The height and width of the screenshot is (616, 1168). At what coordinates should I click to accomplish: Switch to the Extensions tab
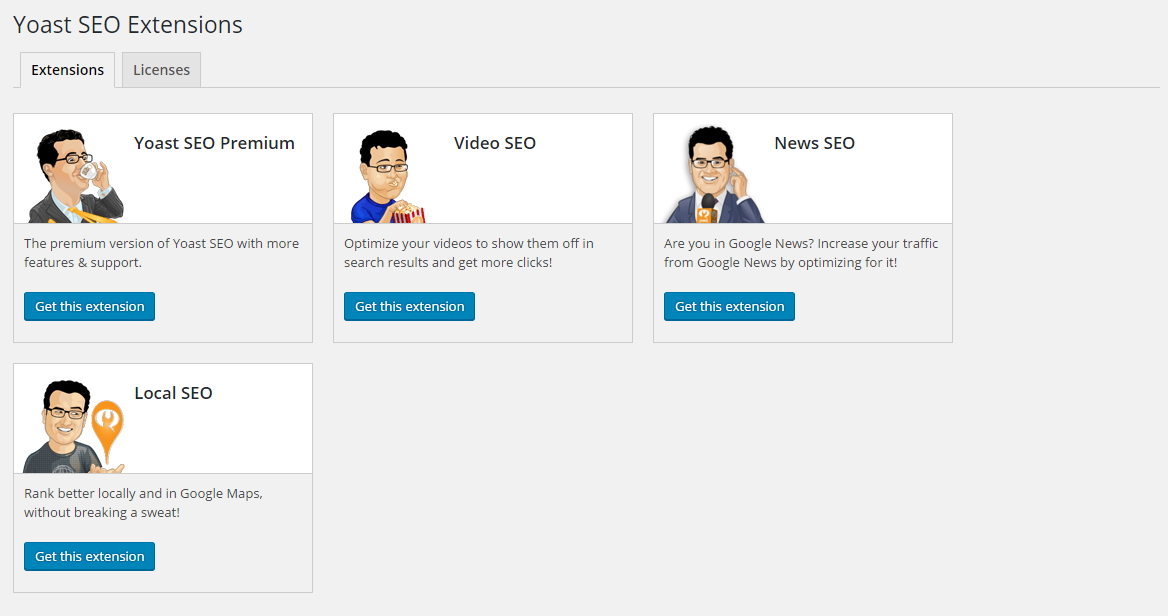click(67, 70)
